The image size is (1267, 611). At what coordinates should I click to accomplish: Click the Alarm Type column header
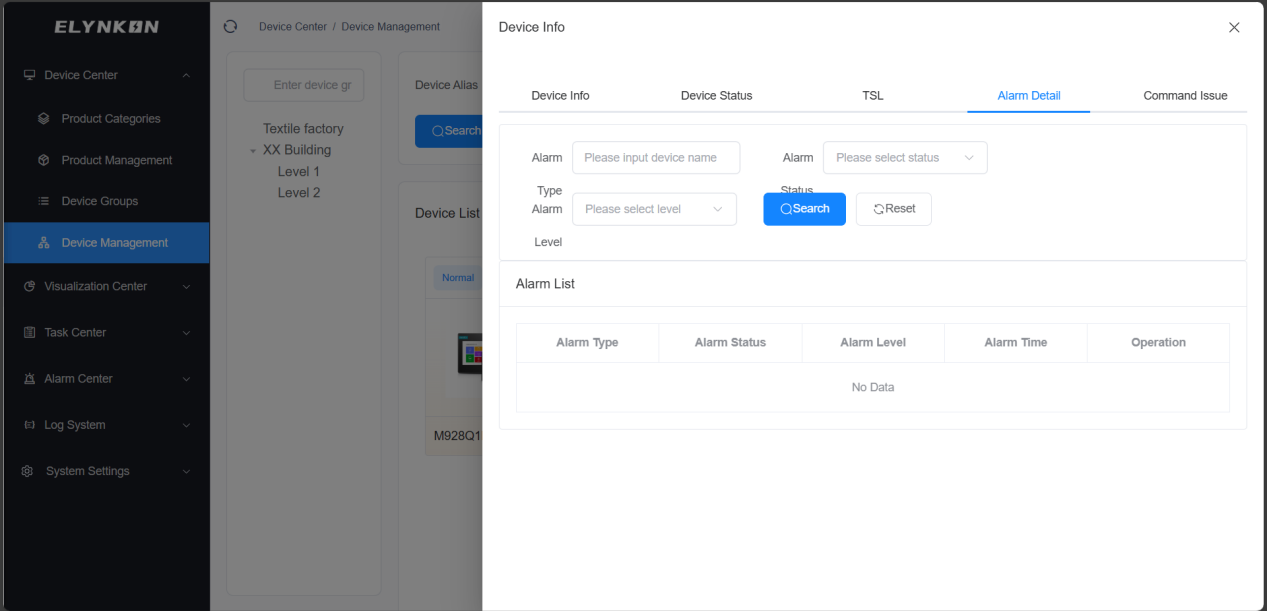(587, 342)
